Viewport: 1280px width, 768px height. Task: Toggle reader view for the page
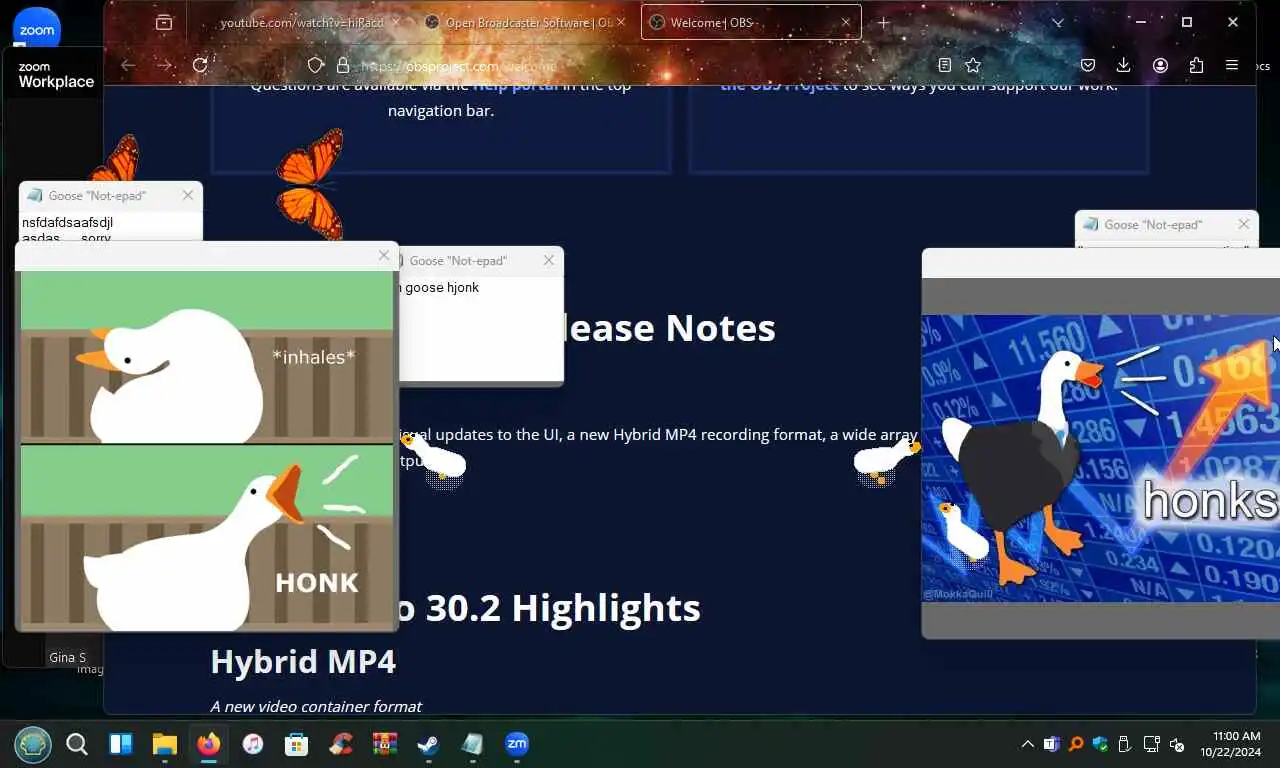click(945, 65)
